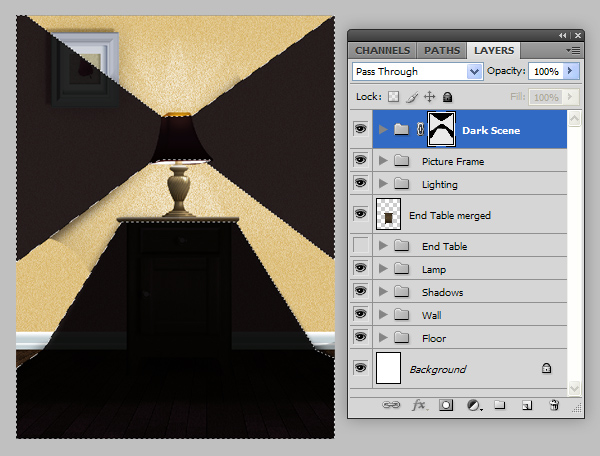Click the Add layer mask icon

447,406
